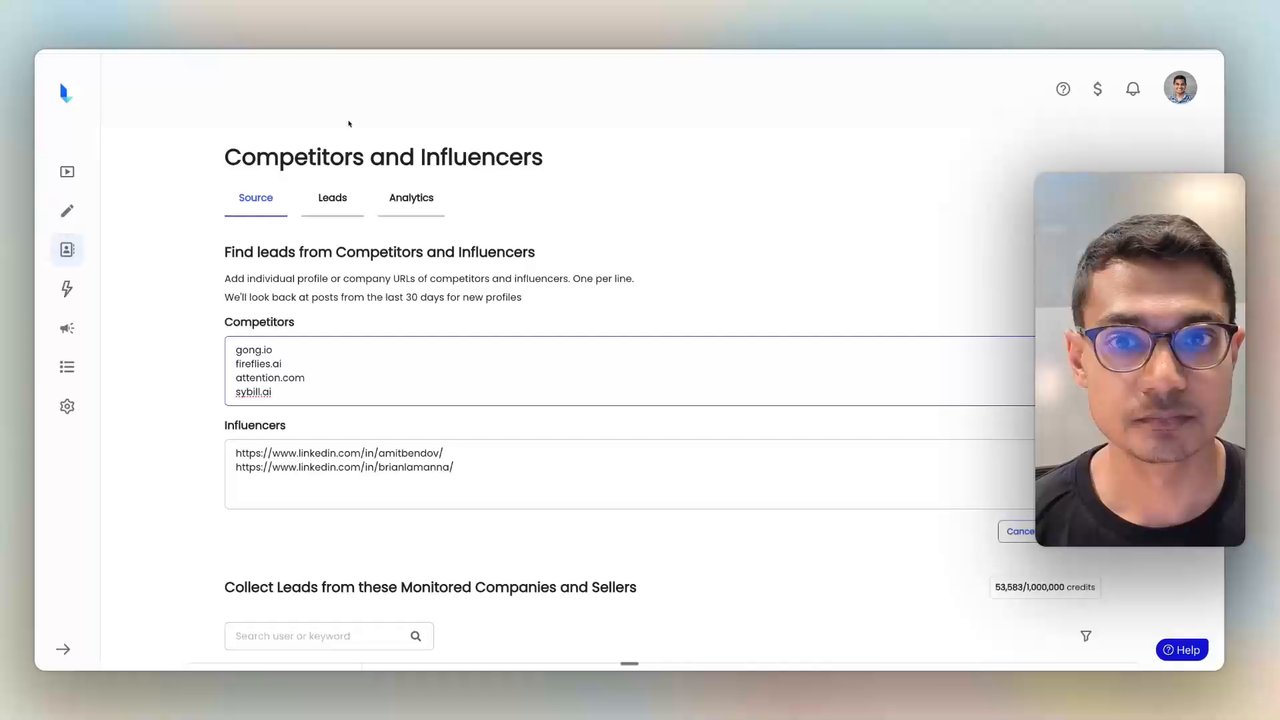Click the help question mark icon

coord(1063,89)
